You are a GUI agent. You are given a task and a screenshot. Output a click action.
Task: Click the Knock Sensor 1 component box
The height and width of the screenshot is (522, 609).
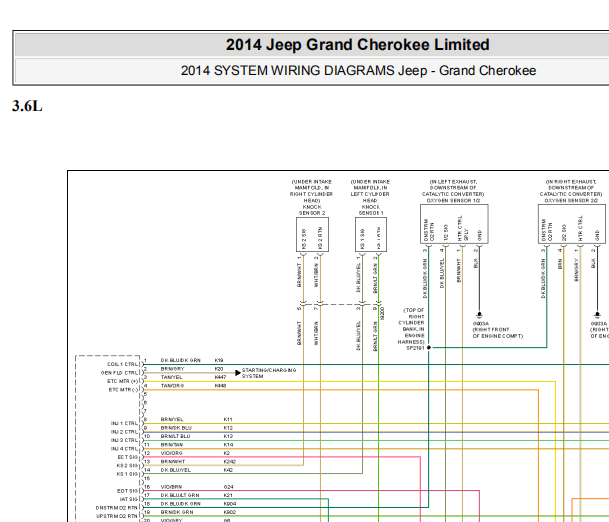(371, 235)
